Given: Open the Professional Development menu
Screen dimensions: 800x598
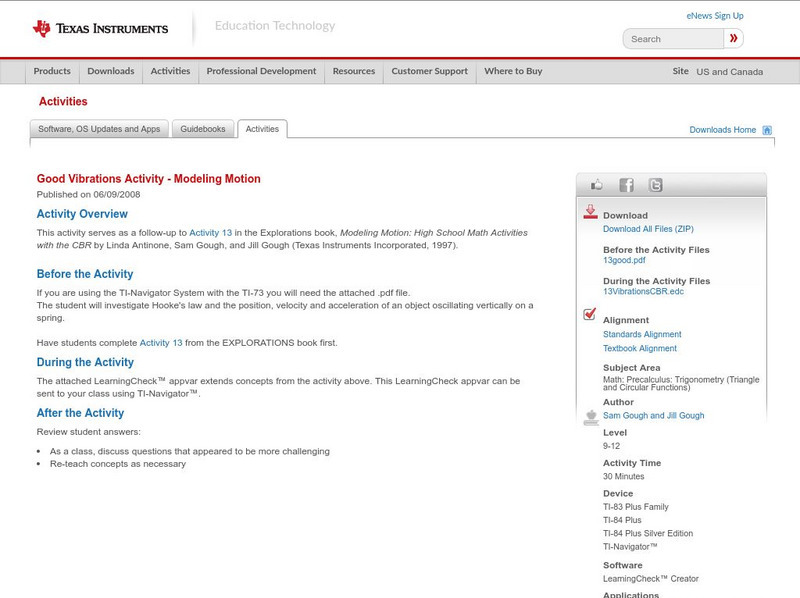Looking at the screenshot, I should coord(261,71).
